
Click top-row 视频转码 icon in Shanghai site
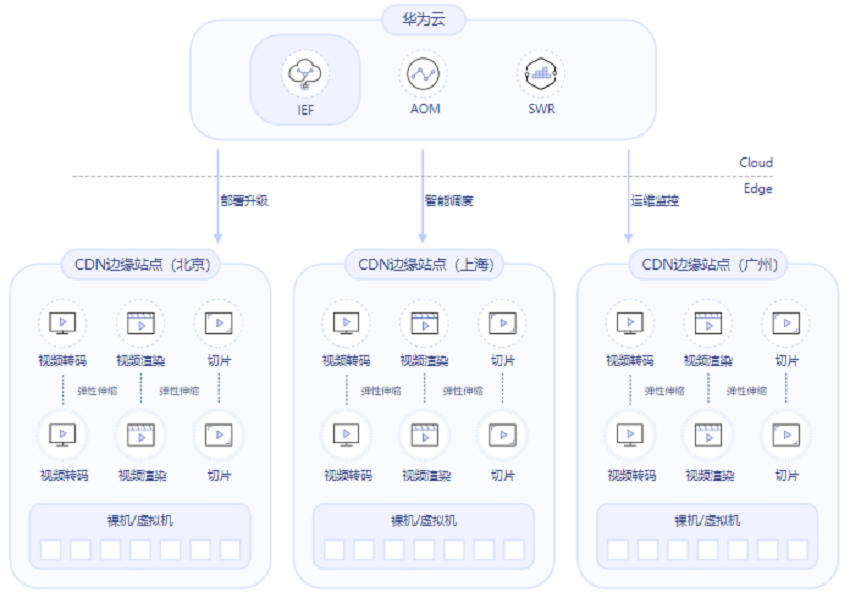(346, 323)
